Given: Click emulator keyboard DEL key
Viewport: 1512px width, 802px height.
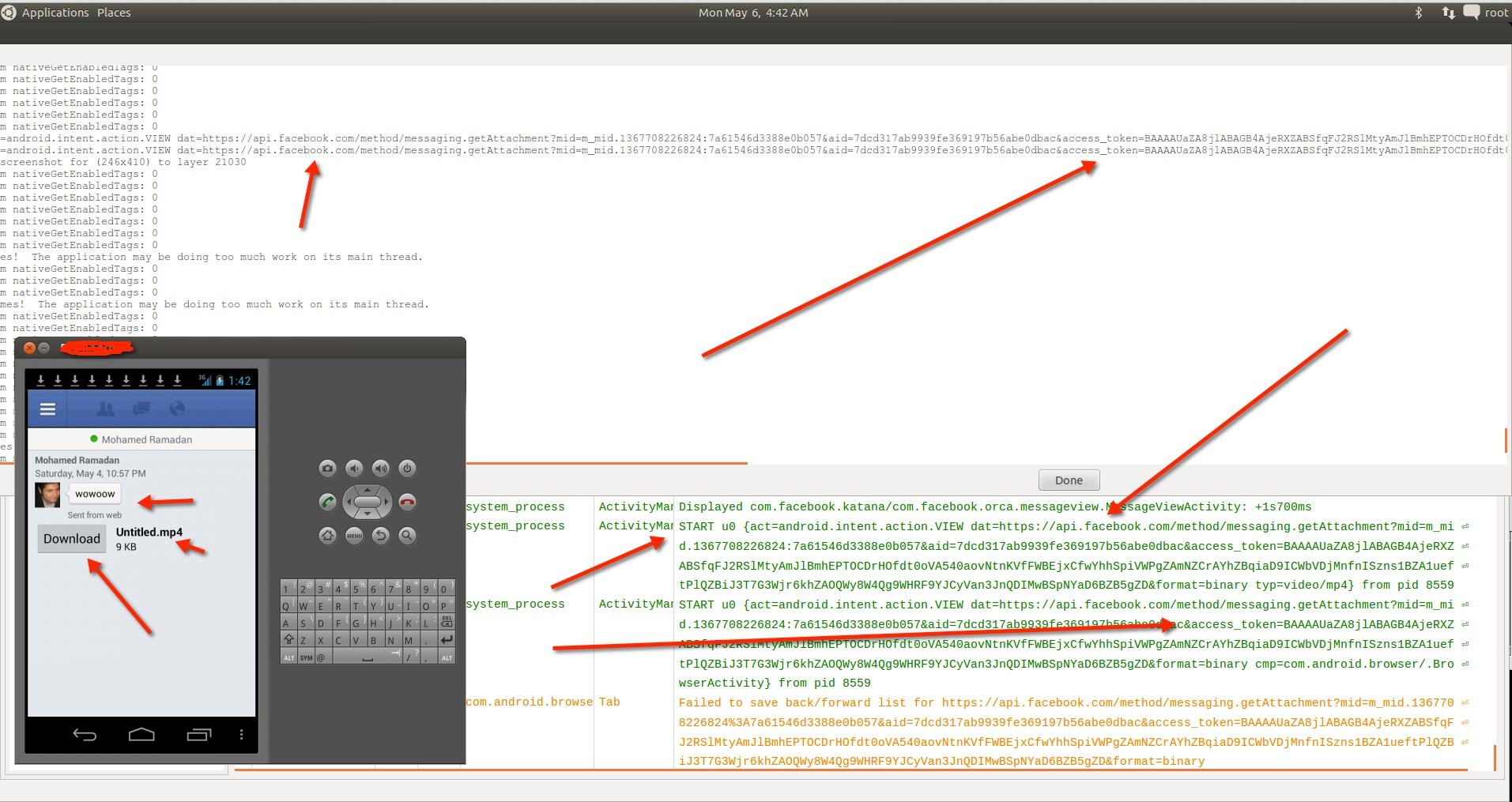Looking at the screenshot, I should [447, 623].
